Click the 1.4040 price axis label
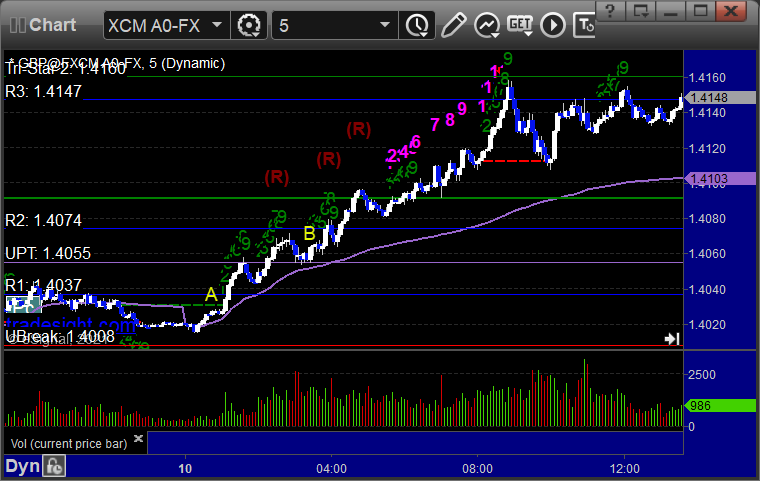Screen dimensions: 760x481 [x=707, y=289]
